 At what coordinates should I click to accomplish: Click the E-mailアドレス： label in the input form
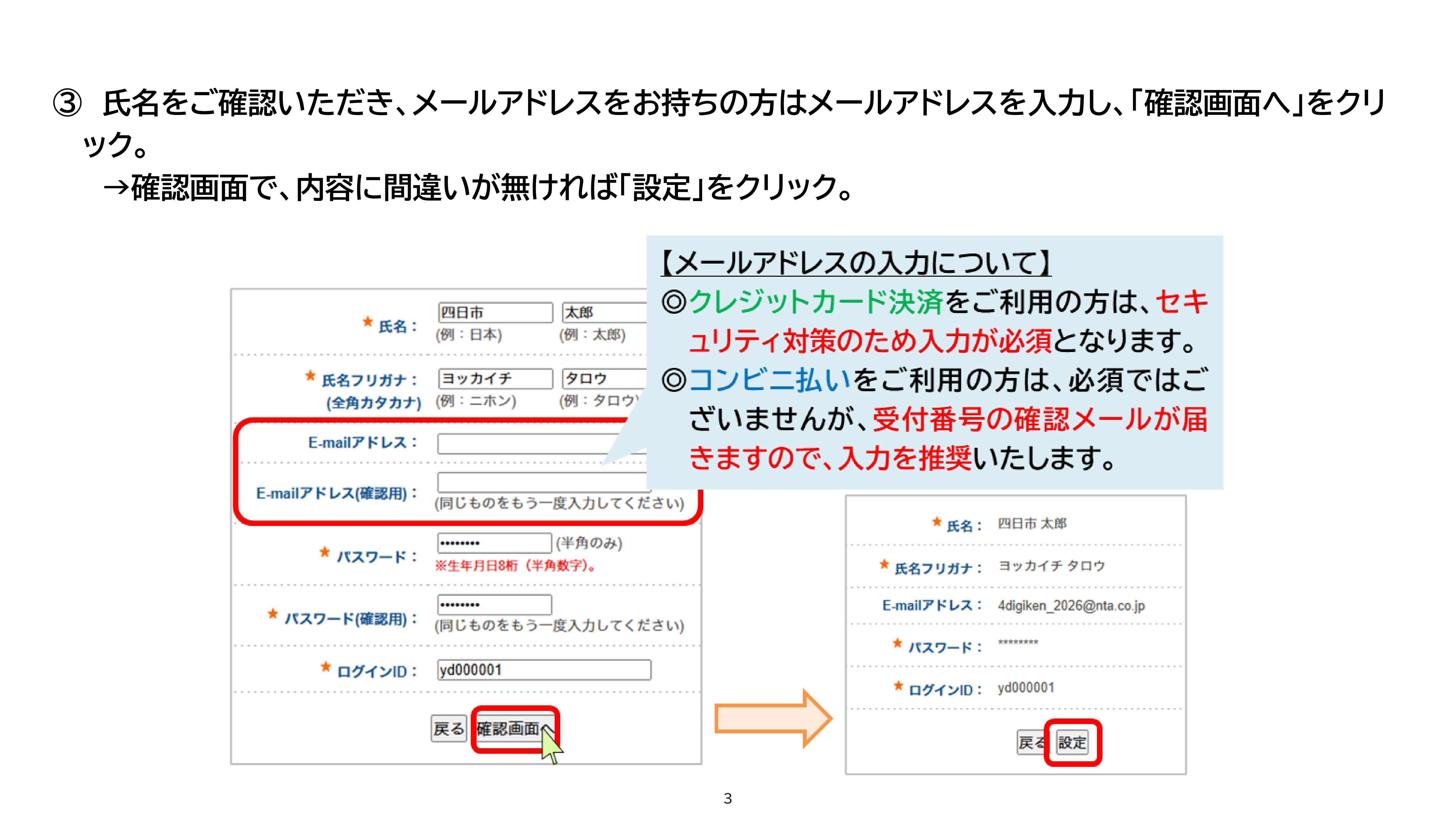tap(363, 443)
